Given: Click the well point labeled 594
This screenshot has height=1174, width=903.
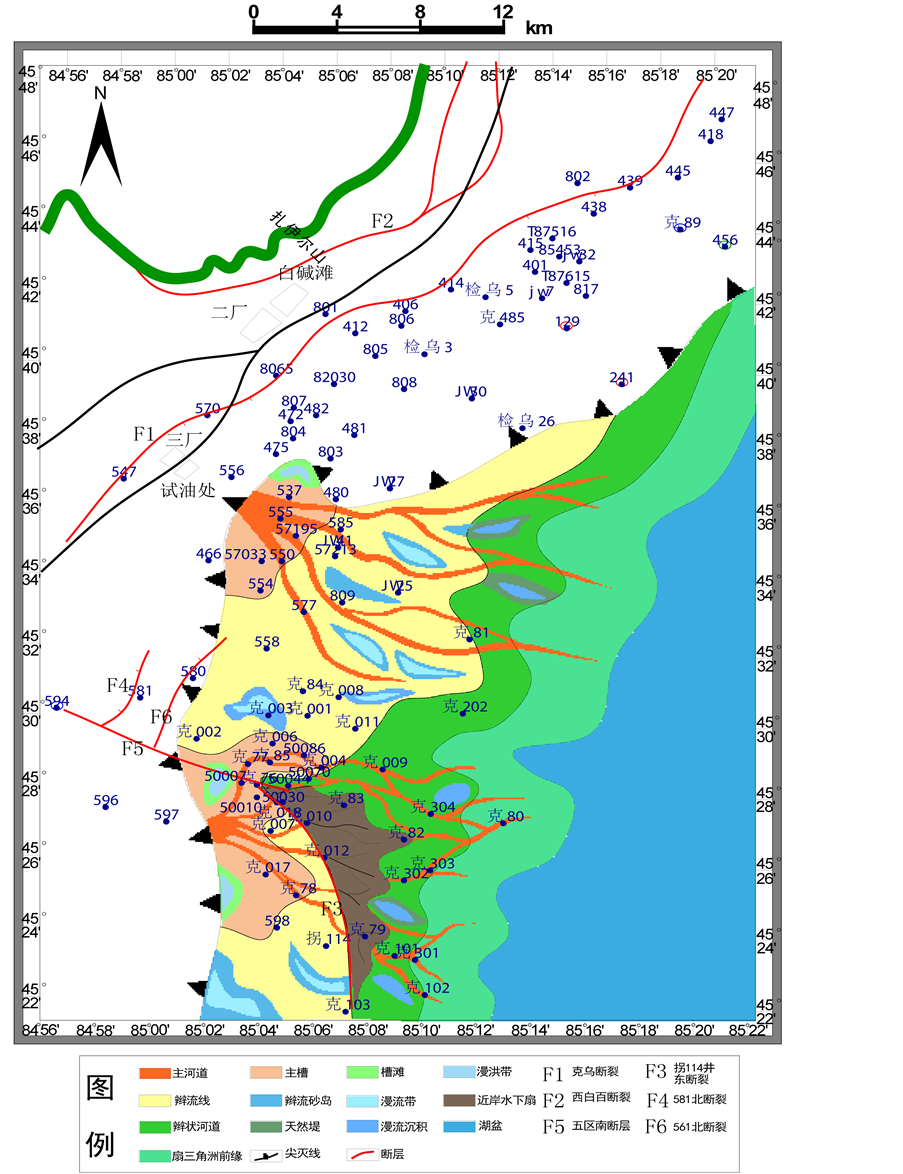Looking at the screenshot, I should [x=57, y=707].
